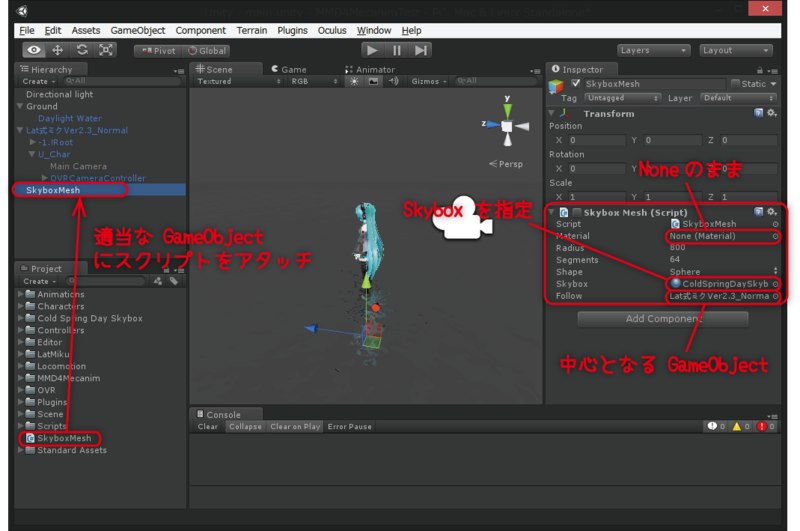Viewport: 800px width, 531px height.
Task: Click the GameObject cube icon in Inspector
Action: coord(556,86)
